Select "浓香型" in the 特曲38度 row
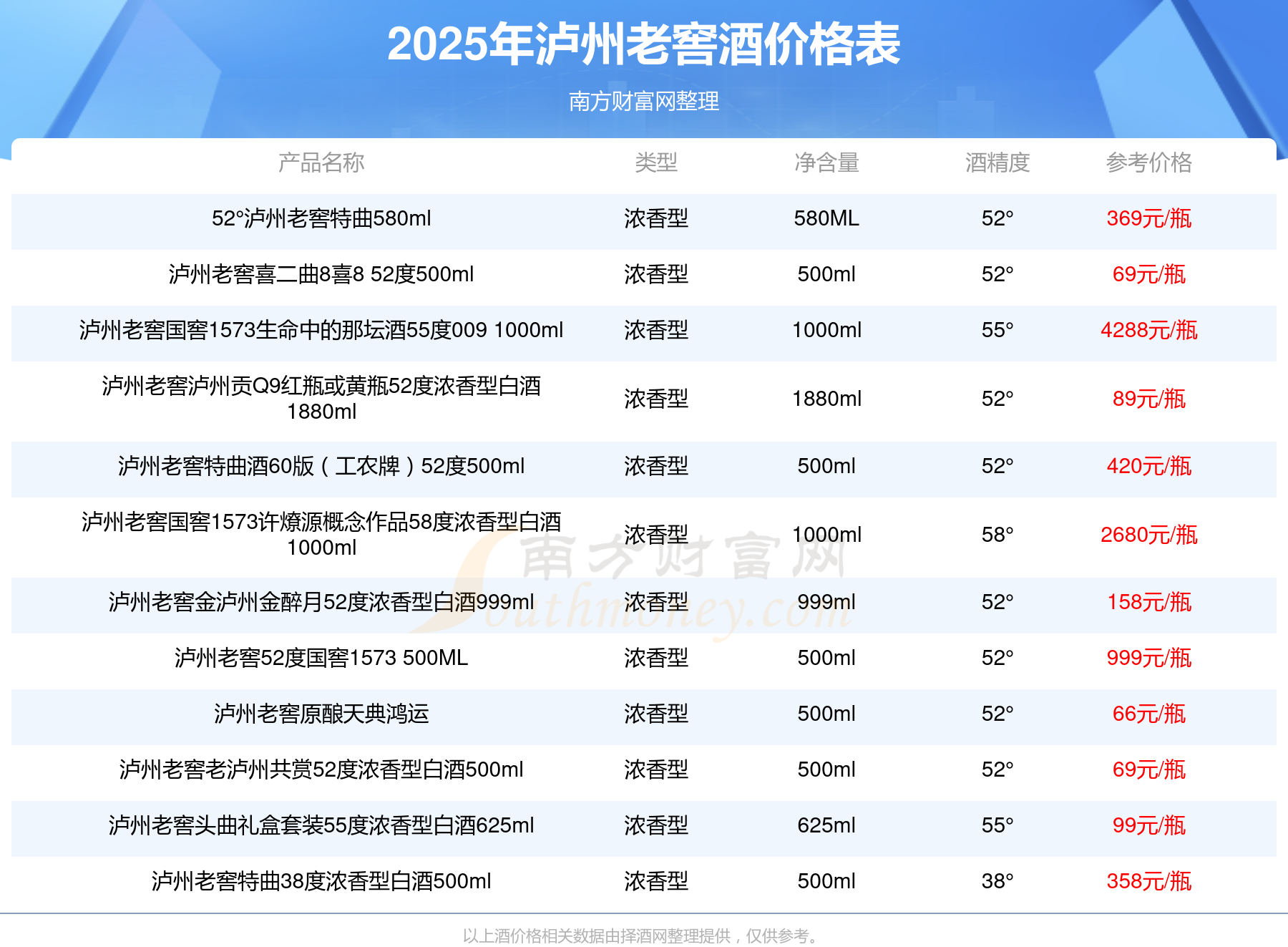The height and width of the screenshot is (947, 1288). [x=656, y=881]
